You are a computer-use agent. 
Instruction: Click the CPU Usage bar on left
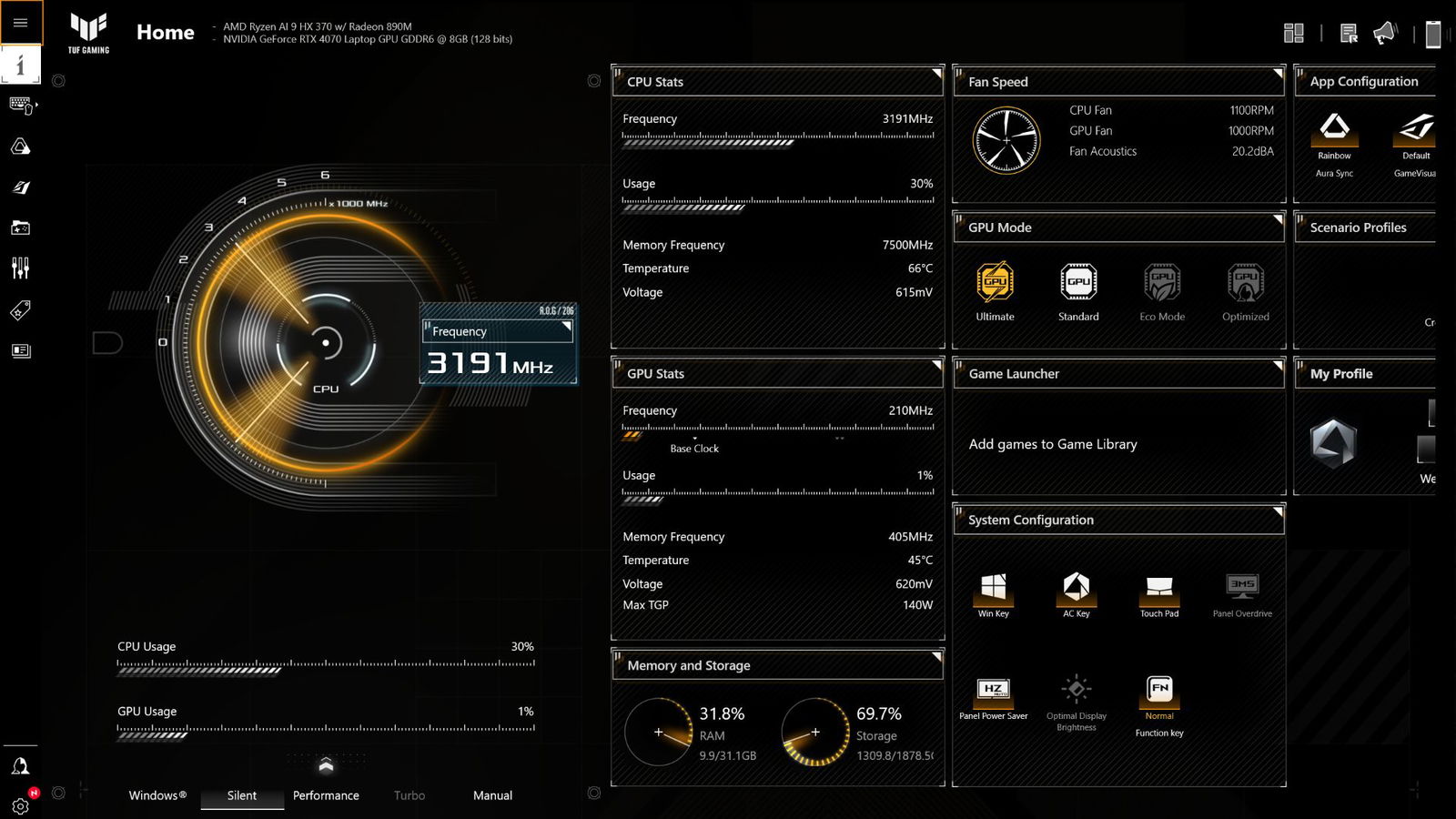click(x=326, y=667)
